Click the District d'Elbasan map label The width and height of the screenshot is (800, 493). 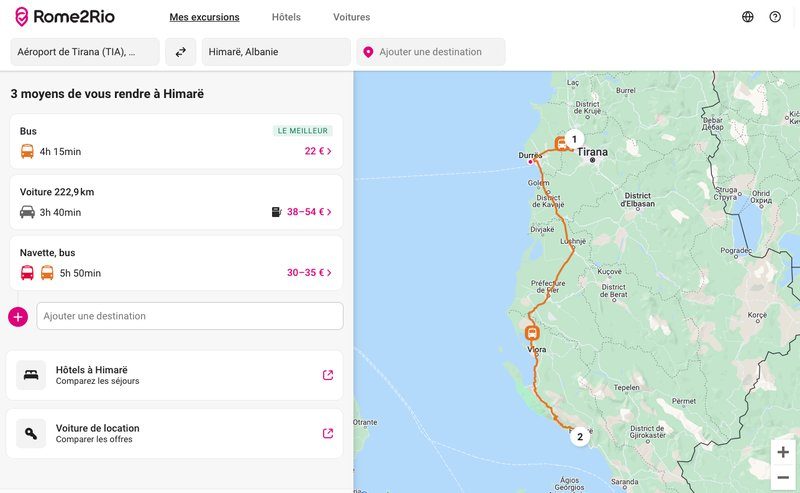click(x=638, y=200)
